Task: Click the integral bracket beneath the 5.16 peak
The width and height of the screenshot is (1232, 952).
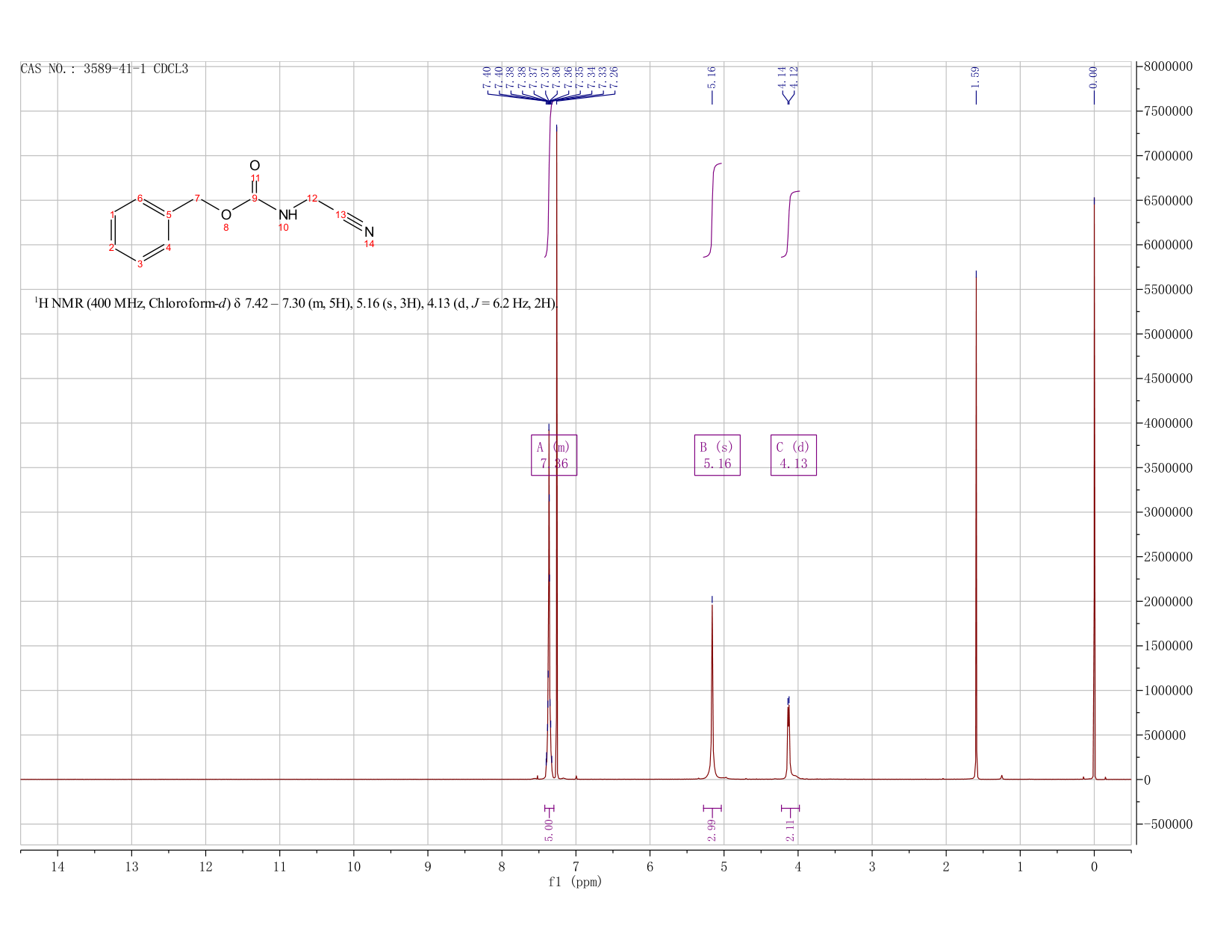Action: point(712,808)
